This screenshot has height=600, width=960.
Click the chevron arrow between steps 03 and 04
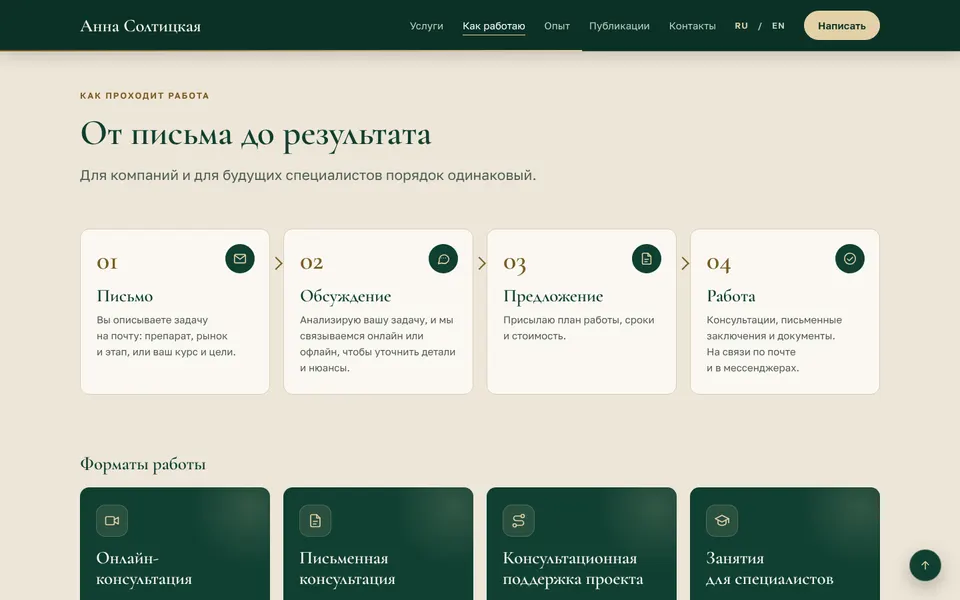click(685, 263)
